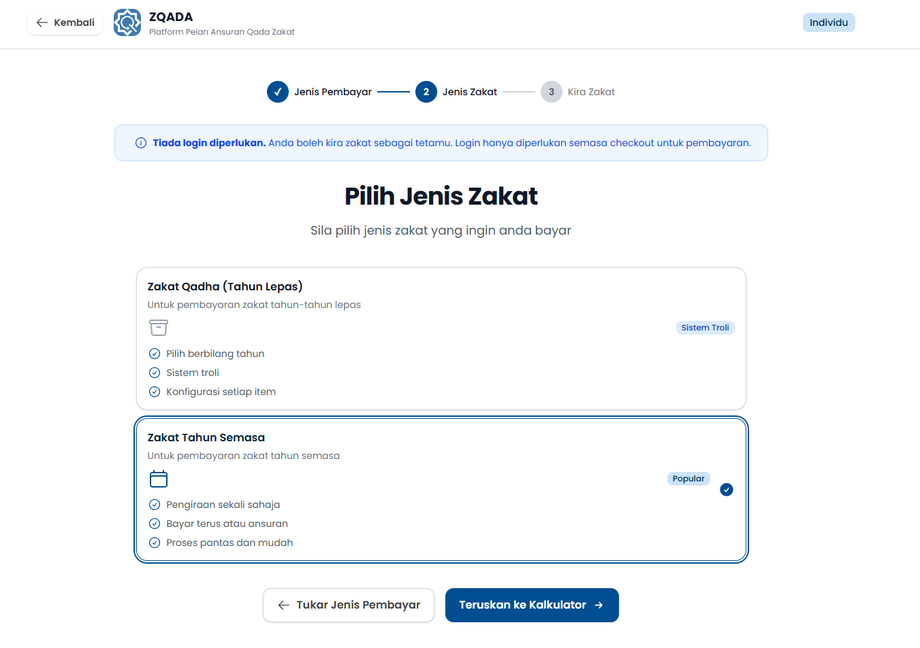This screenshot has width=920, height=648.
Task: Click the ZQADA logo icon
Action: click(127, 22)
